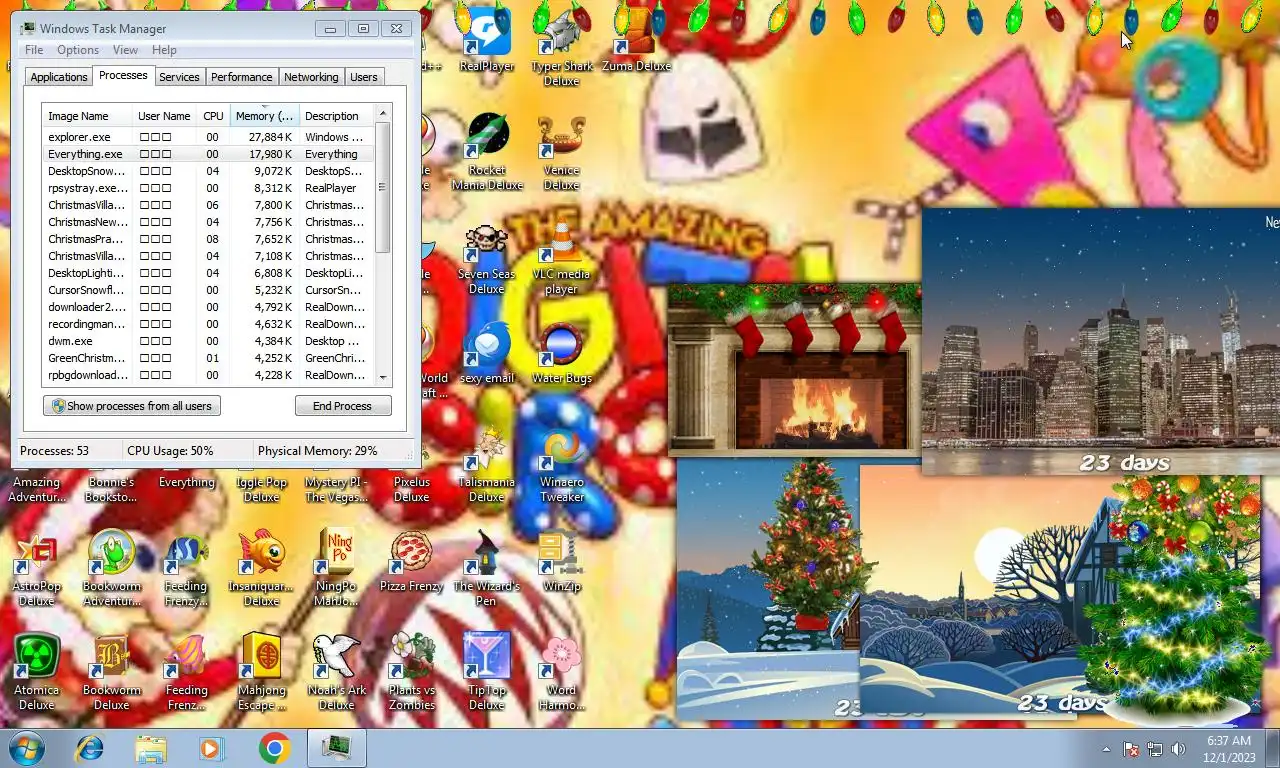
Task: Open Seven Seas Deluxe shortcut
Action: coord(486,257)
